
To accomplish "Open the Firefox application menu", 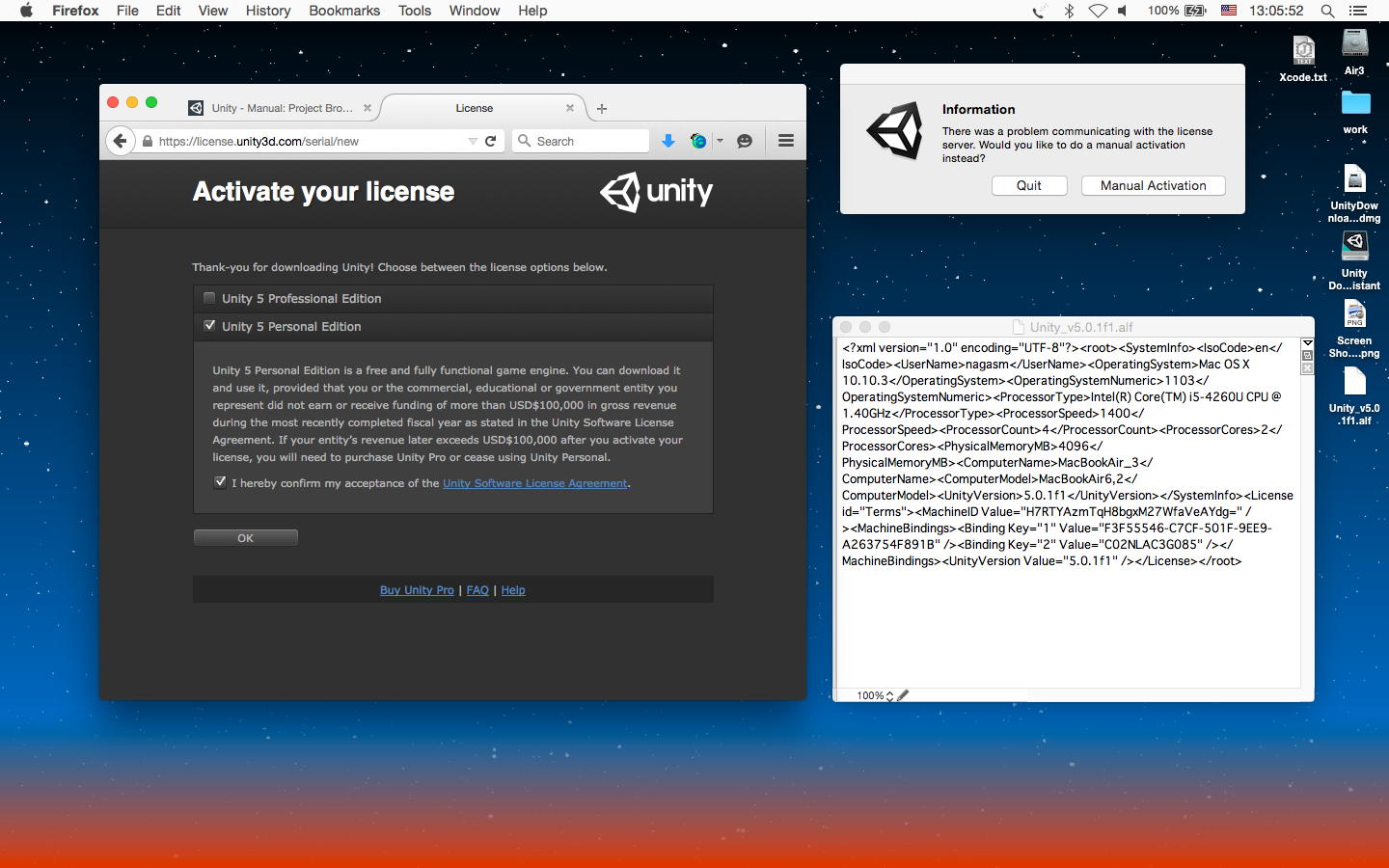I will pyautogui.click(x=75, y=11).
